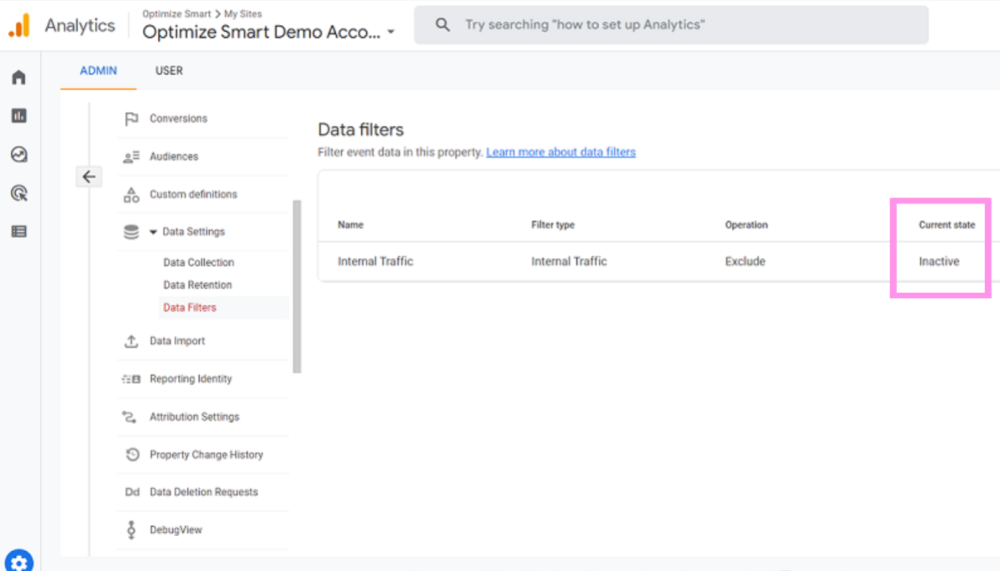
Task: Click the Home icon in left rail
Action: tap(18, 78)
